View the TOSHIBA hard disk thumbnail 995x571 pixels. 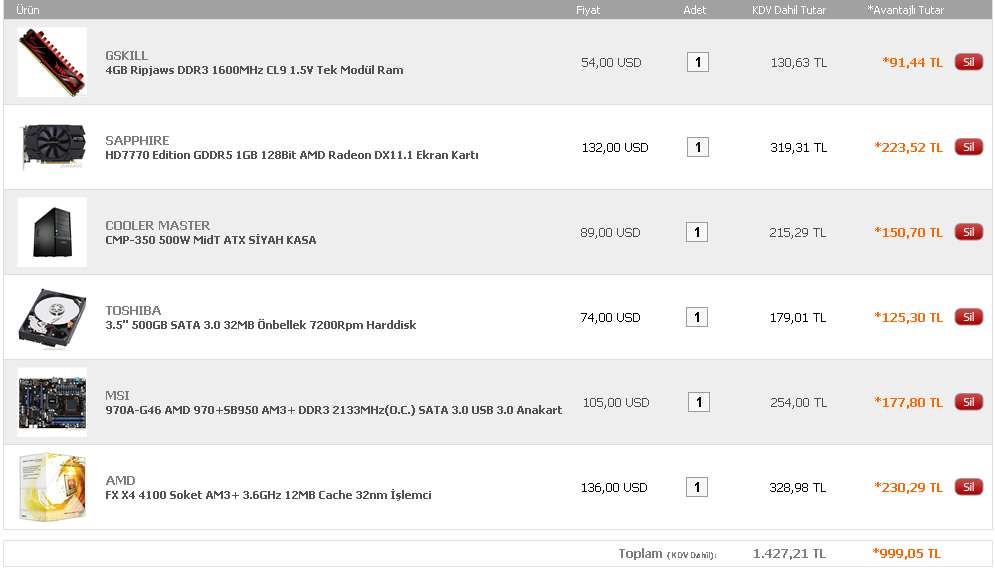52,317
